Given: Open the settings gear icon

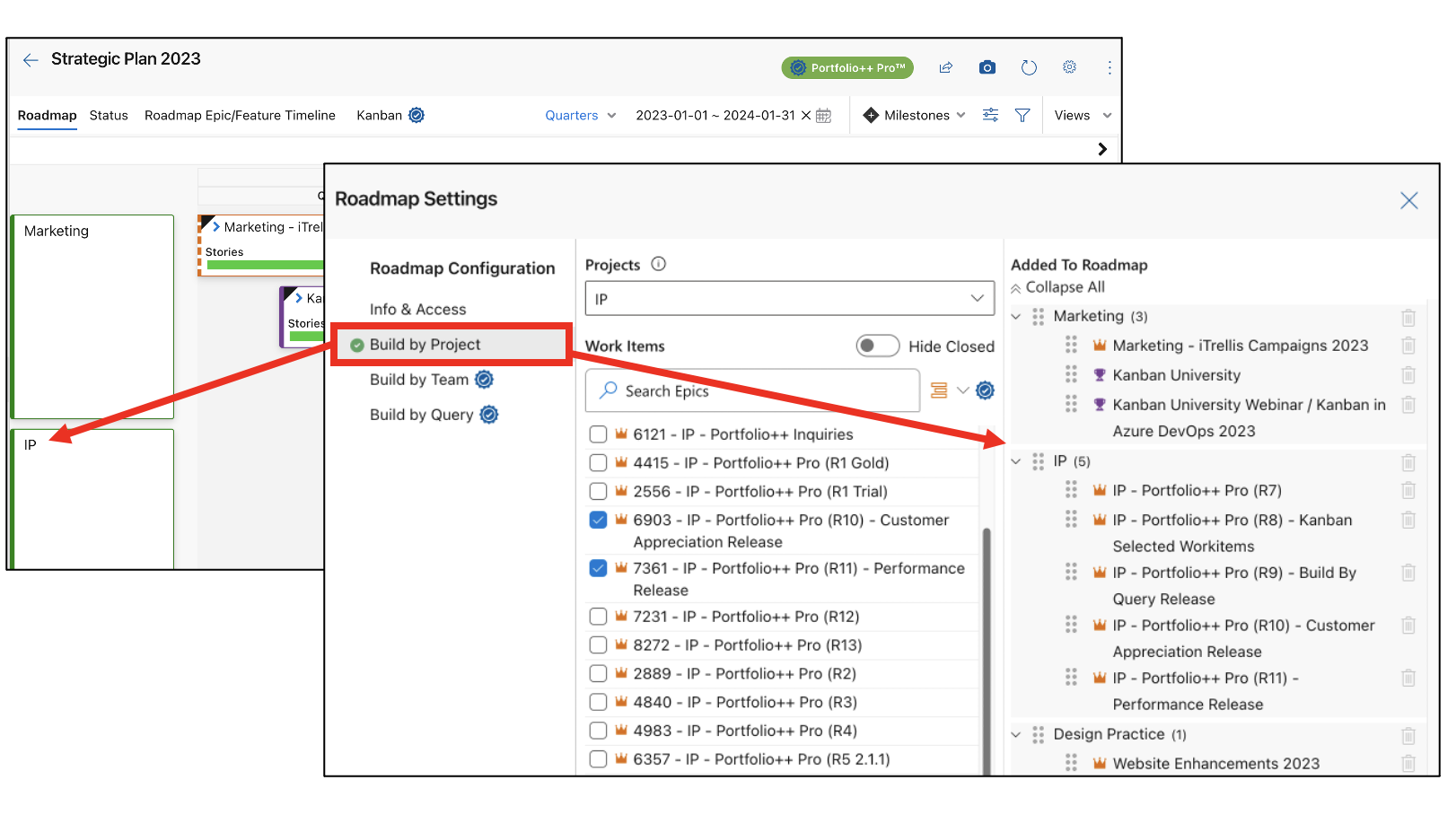Looking at the screenshot, I should pos(1069,67).
